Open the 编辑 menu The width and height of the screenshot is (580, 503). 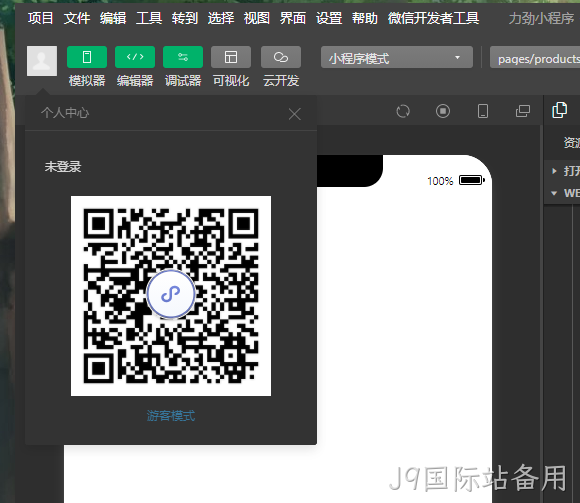point(113,18)
